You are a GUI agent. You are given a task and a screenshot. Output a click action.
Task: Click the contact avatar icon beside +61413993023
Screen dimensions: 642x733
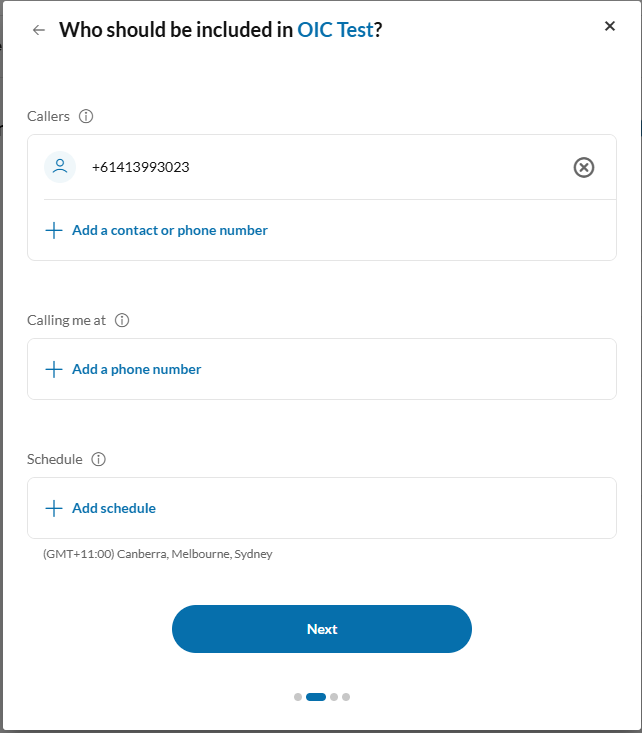60,167
